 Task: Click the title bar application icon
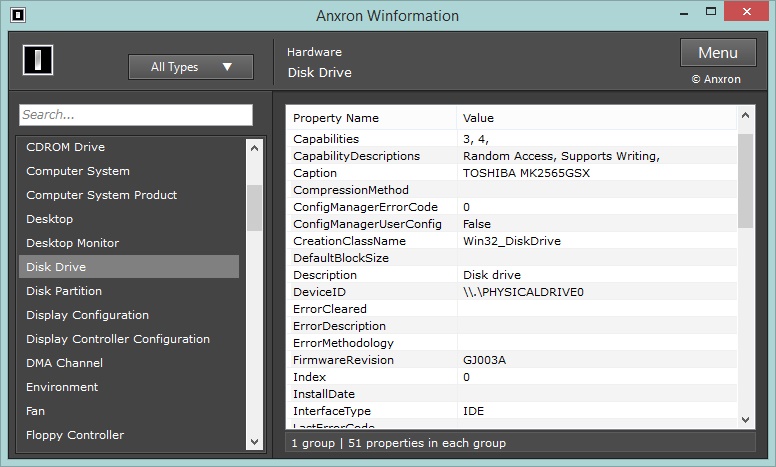click(x=17, y=15)
